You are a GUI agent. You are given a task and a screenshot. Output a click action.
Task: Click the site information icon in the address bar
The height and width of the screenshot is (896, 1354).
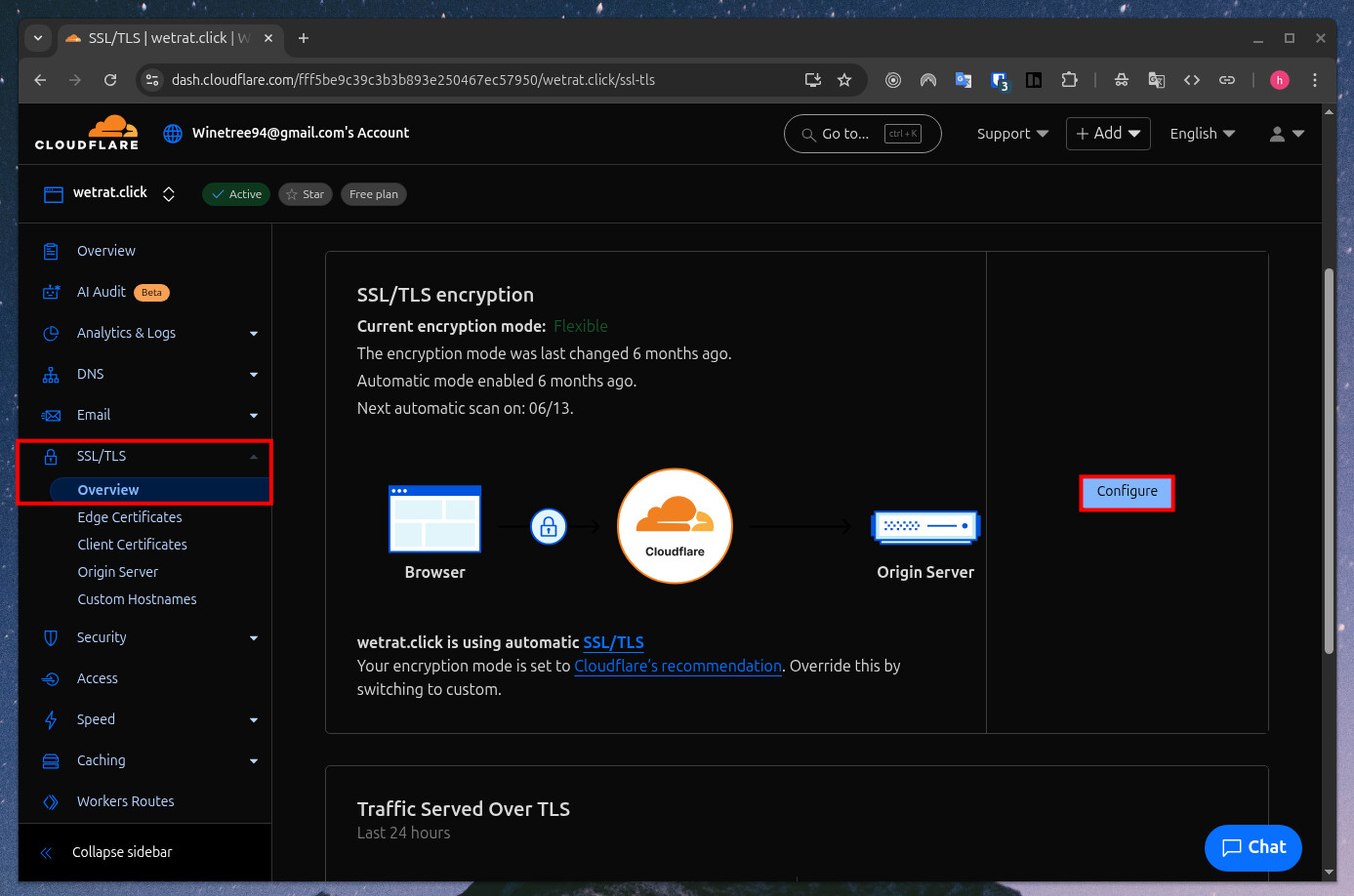click(x=152, y=80)
